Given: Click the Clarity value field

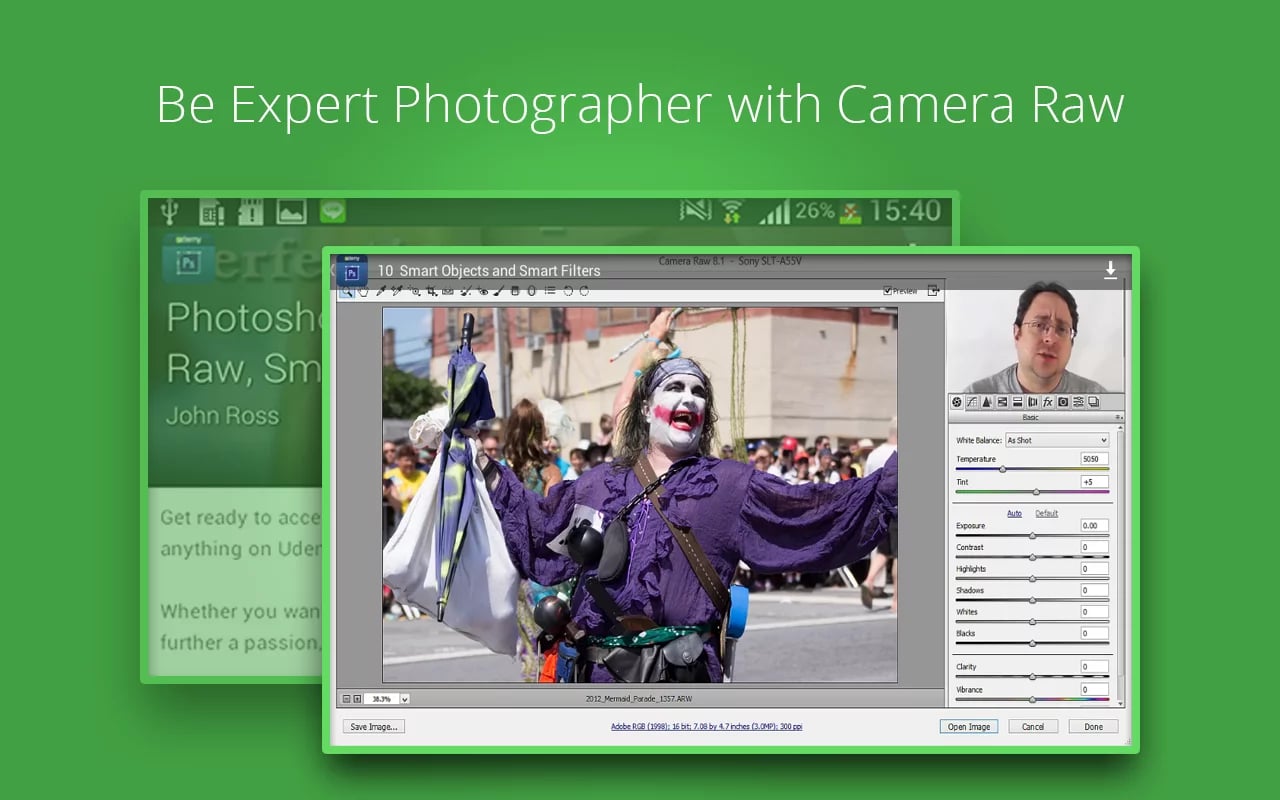Looking at the screenshot, I should point(1094,666).
